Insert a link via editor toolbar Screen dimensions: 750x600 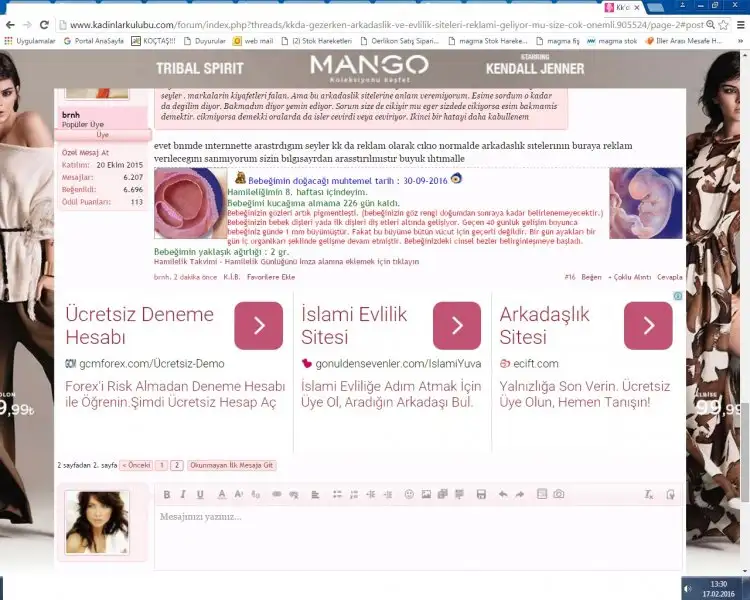coord(276,494)
